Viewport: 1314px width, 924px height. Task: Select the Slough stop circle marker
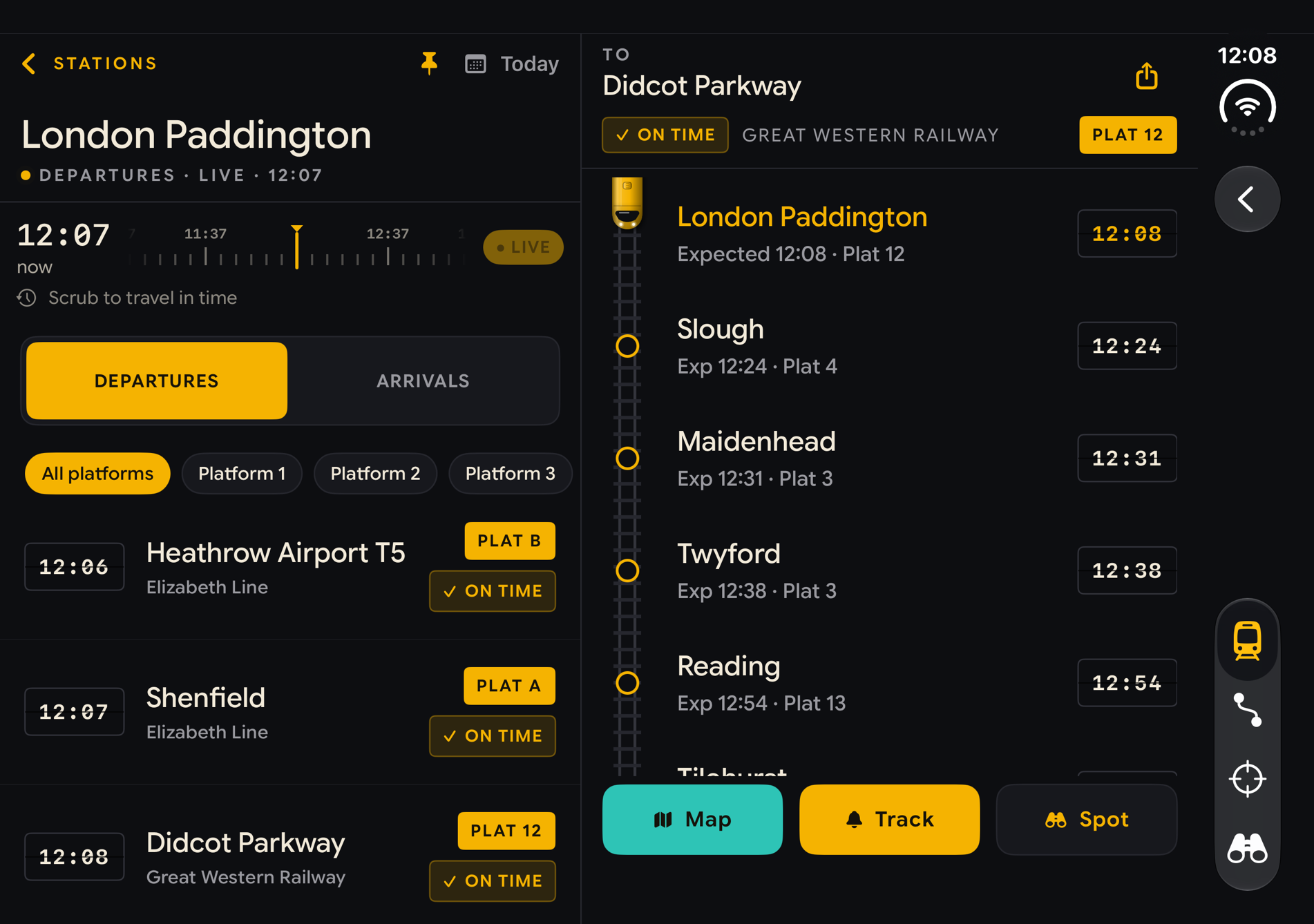tap(627, 346)
